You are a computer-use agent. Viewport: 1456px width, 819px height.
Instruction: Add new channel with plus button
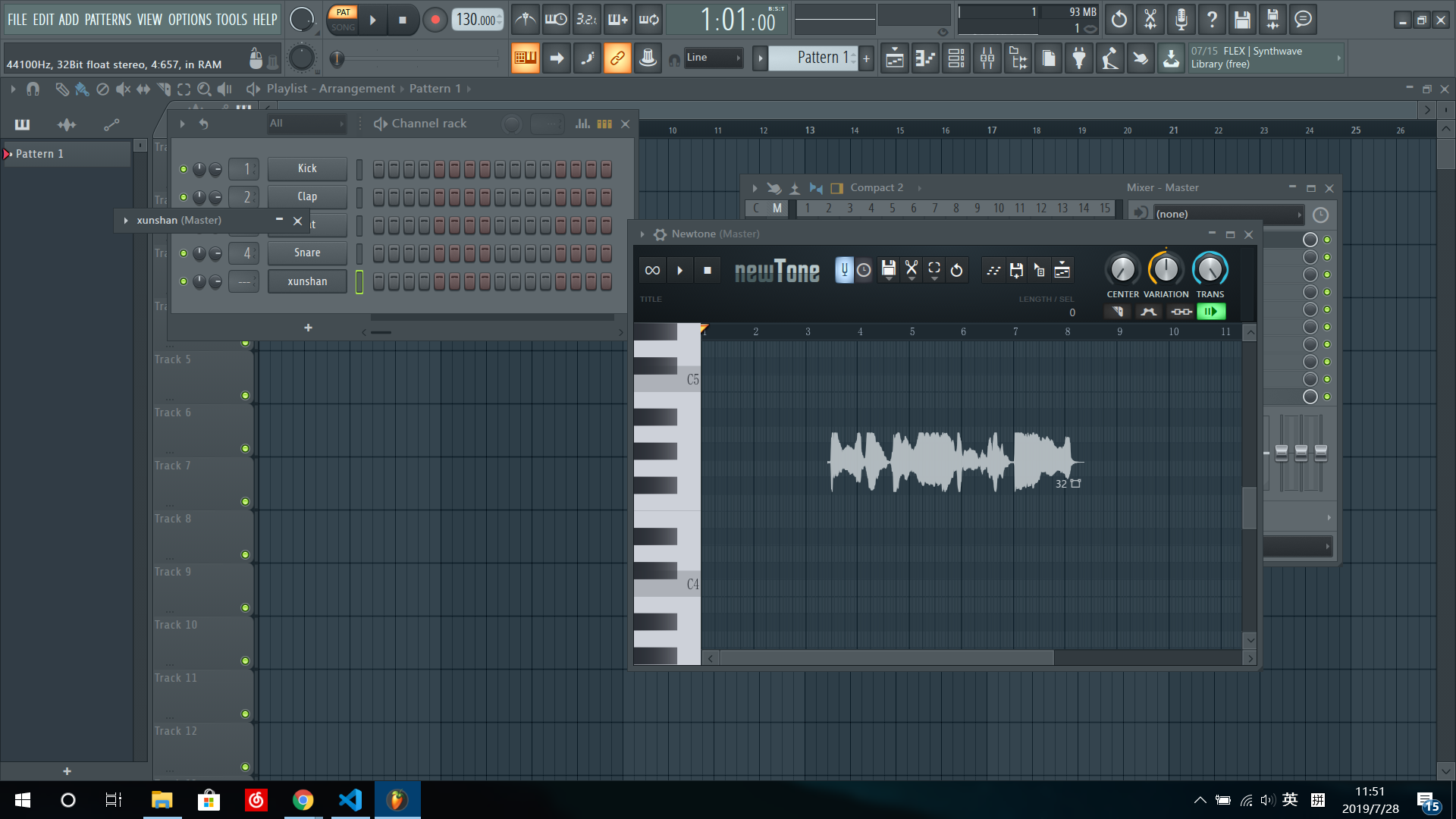click(308, 328)
